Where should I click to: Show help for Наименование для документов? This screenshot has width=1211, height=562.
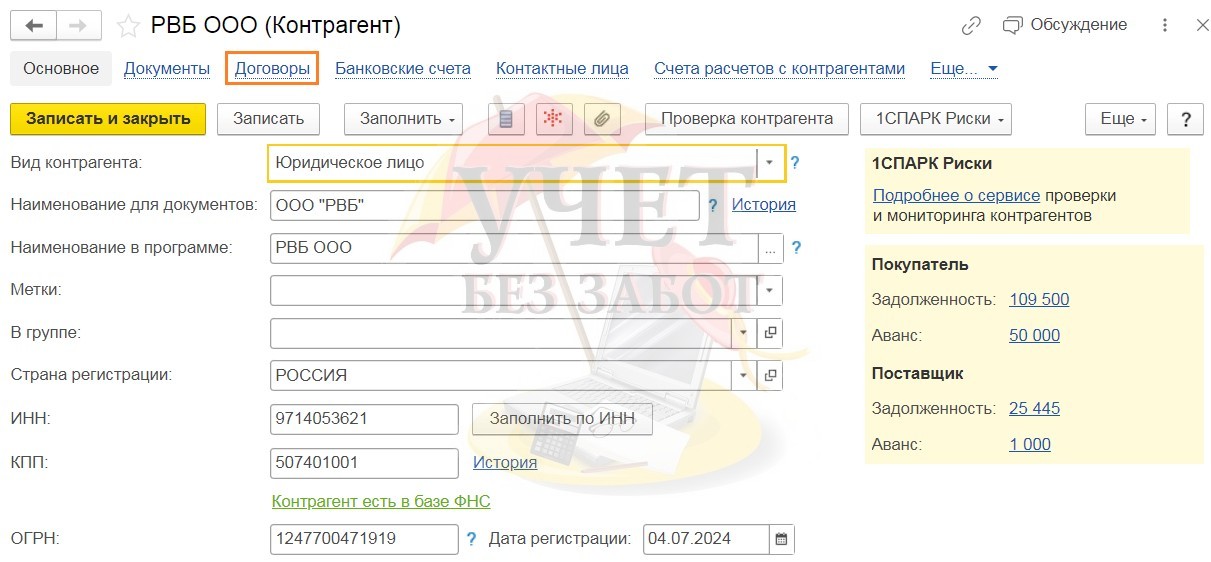[713, 205]
